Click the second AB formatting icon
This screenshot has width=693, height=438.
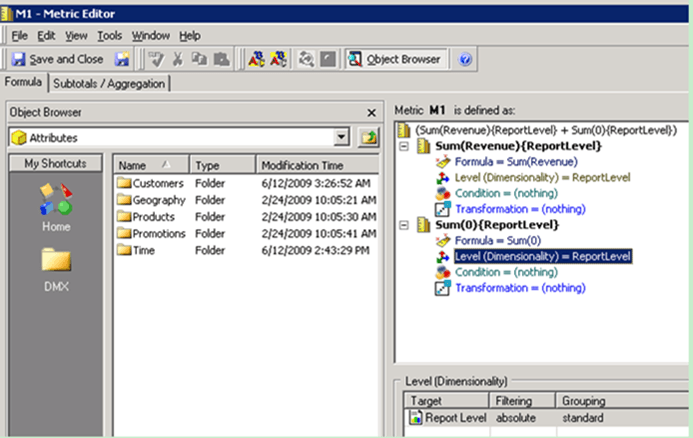tap(278, 59)
